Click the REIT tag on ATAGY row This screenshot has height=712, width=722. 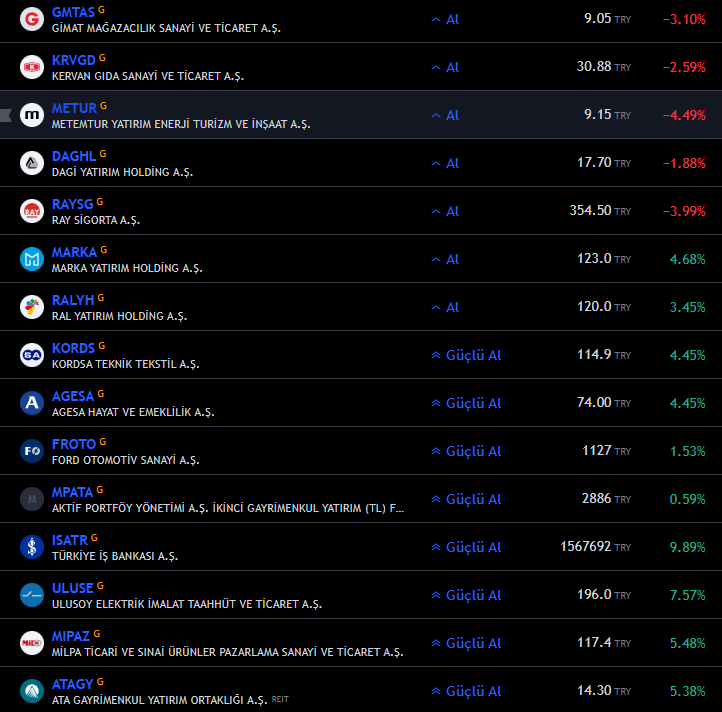tap(280, 699)
